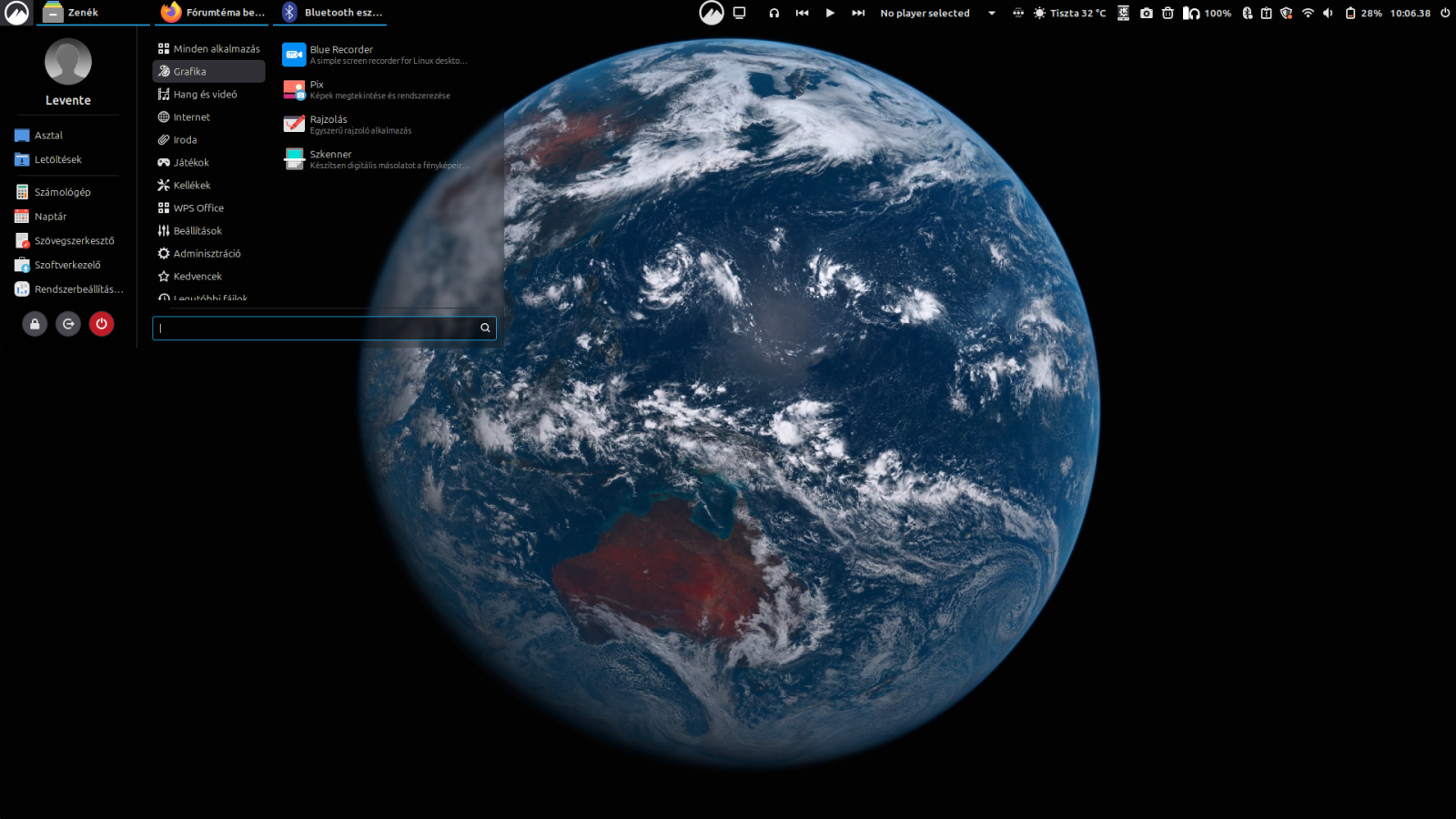Image resolution: width=1456 pixels, height=819 pixels.
Task: Open the Wi-Fi network tray icon
Action: [1308, 13]
